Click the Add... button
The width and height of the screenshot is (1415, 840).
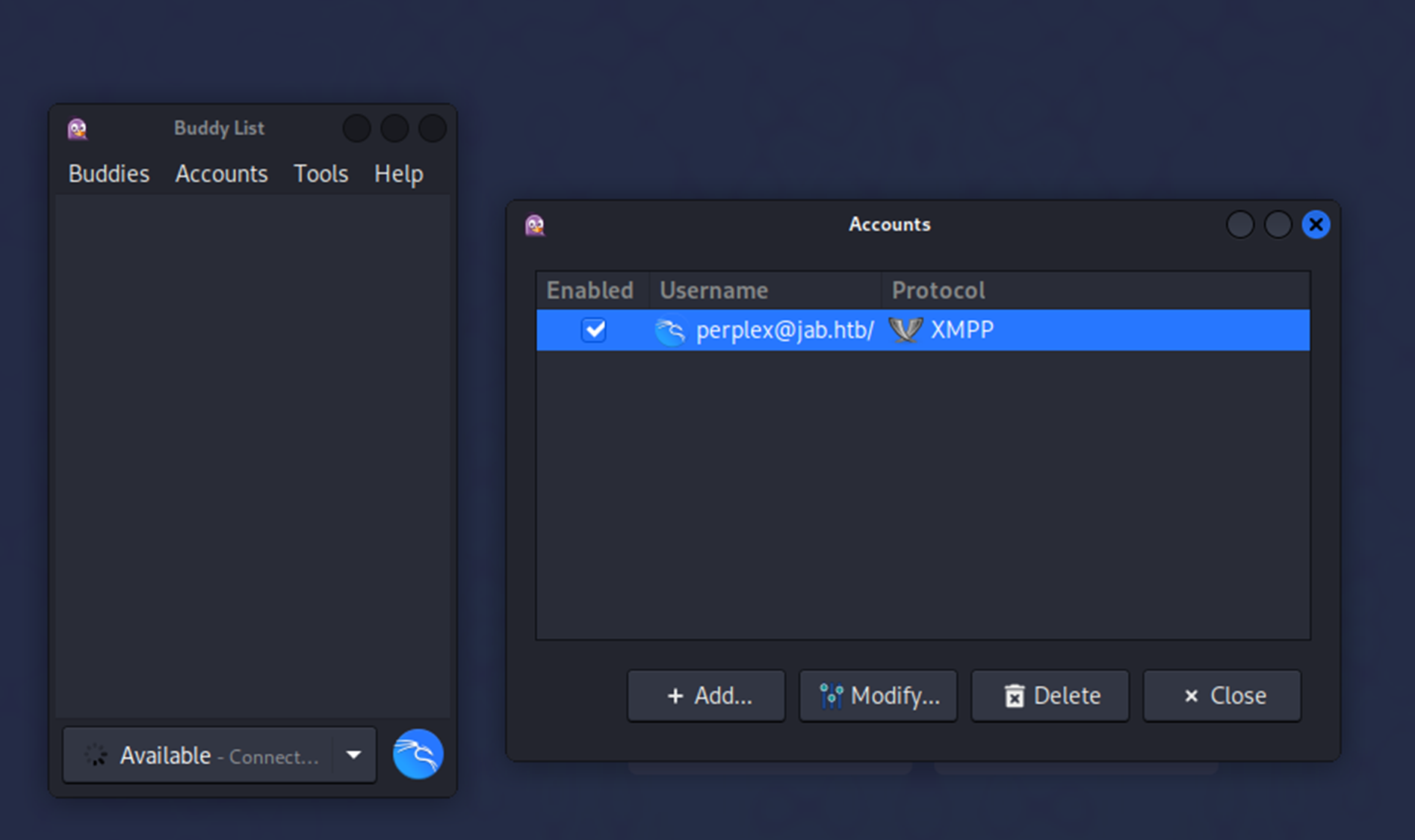click(707, 696)
